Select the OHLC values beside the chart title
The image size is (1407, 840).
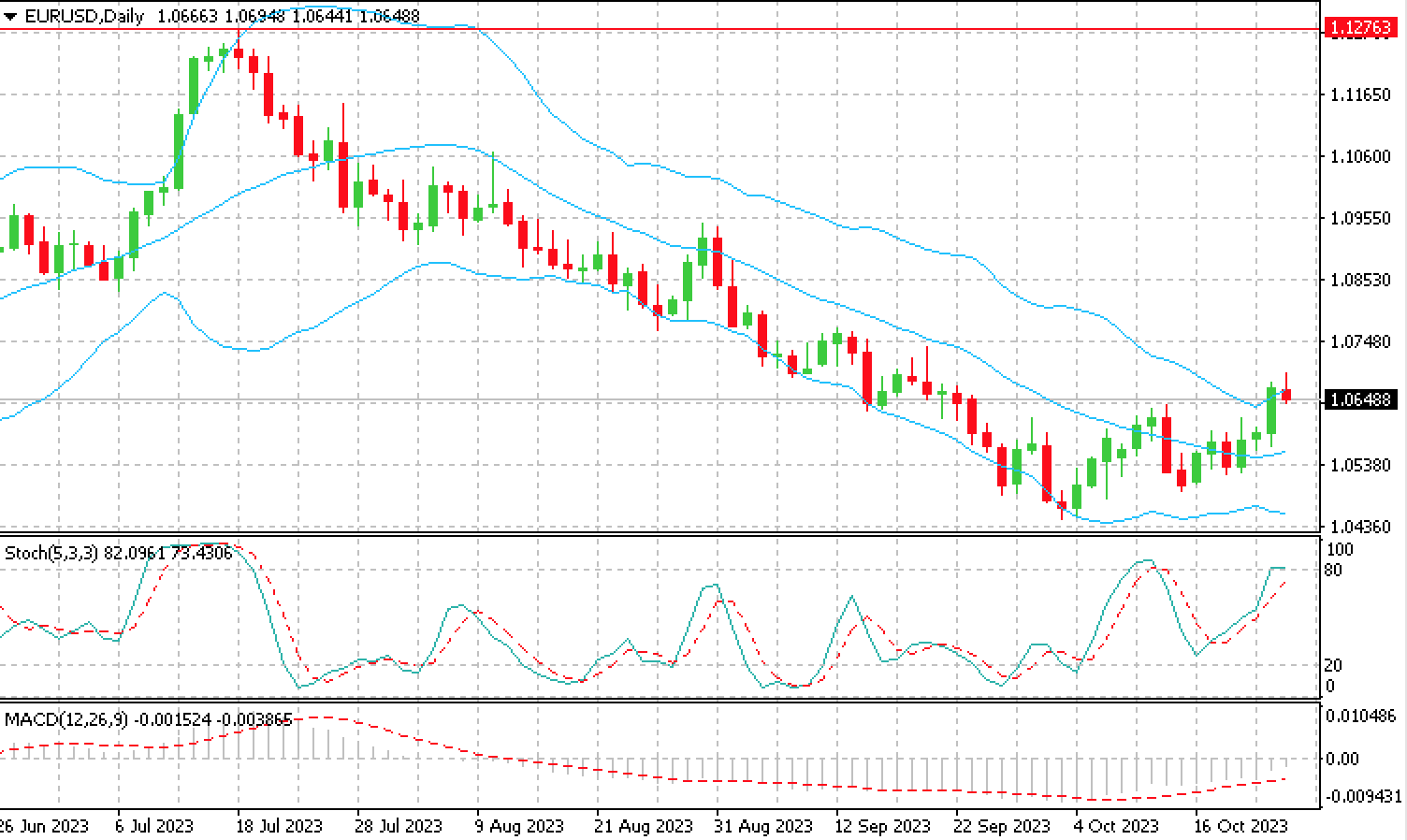click(288, 17)
